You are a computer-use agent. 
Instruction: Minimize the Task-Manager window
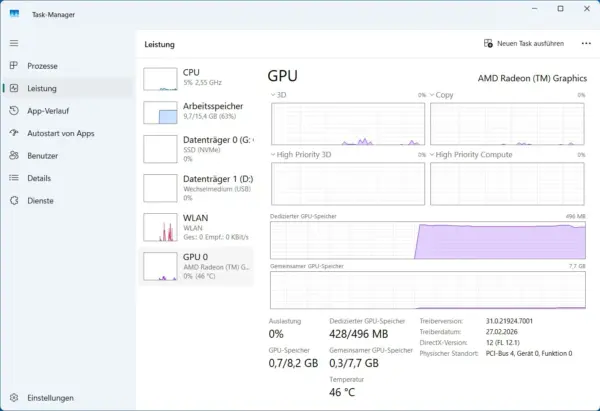535,8
